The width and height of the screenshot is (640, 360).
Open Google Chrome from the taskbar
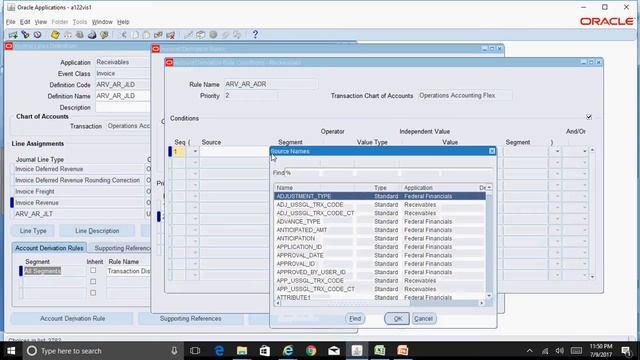[311, 351]
